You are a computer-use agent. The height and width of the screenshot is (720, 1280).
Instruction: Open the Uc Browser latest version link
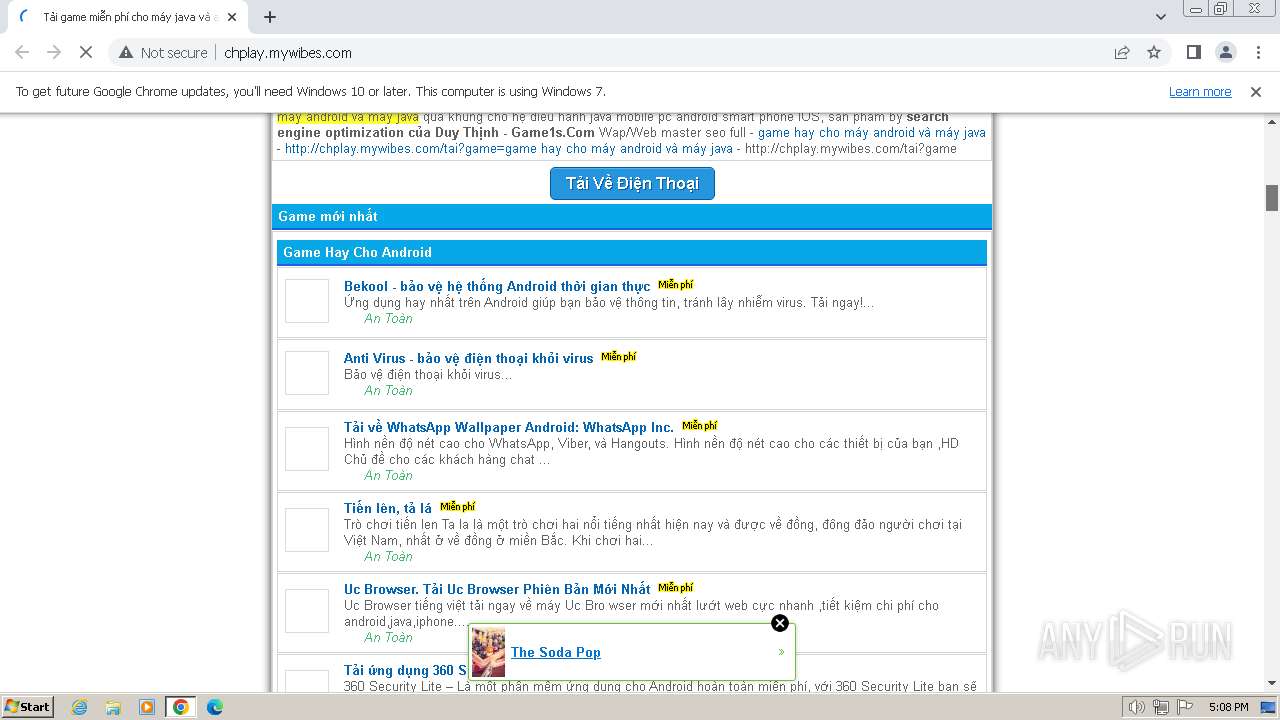coord(497,589)
